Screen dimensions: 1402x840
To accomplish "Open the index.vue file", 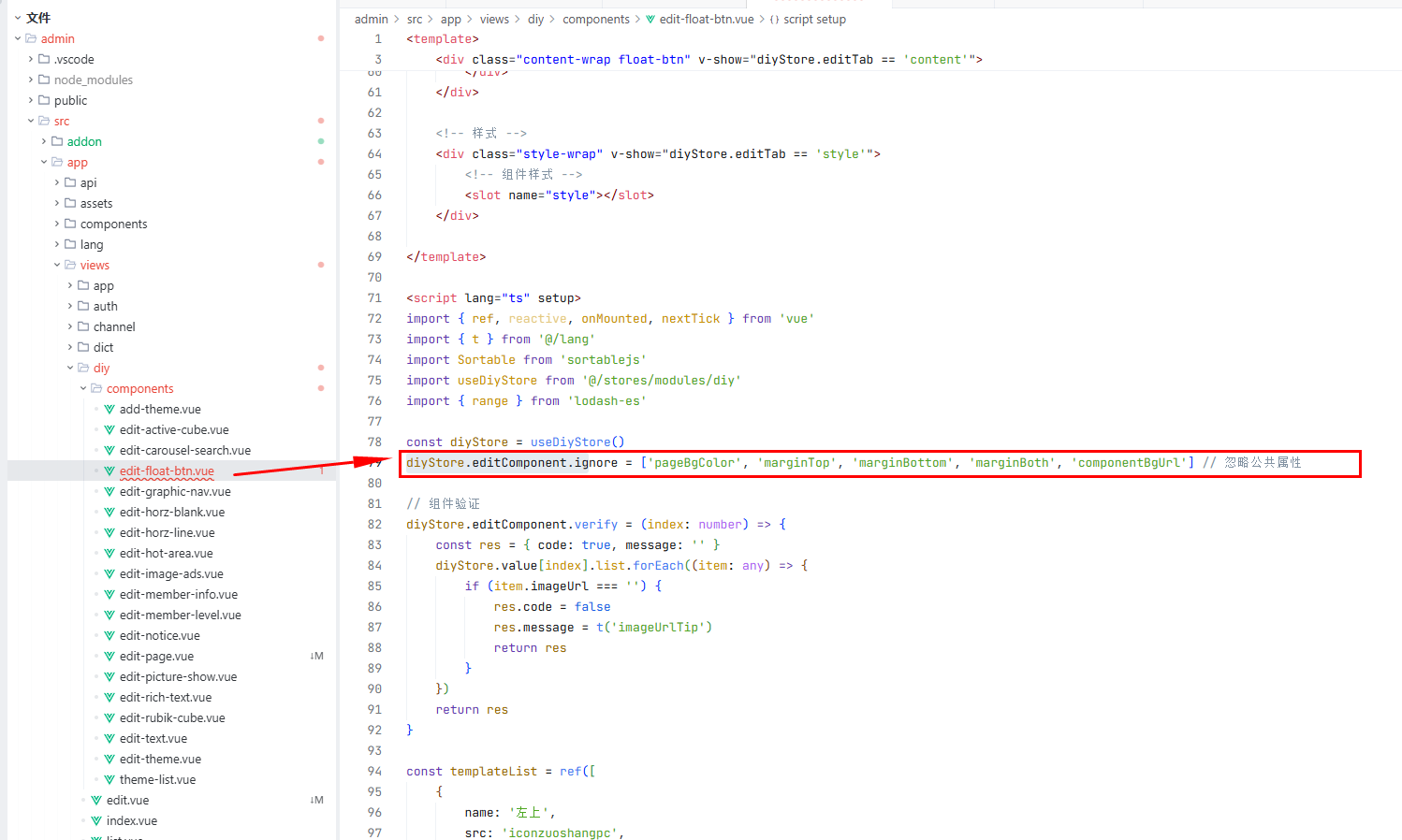I will tap(131, 821).
